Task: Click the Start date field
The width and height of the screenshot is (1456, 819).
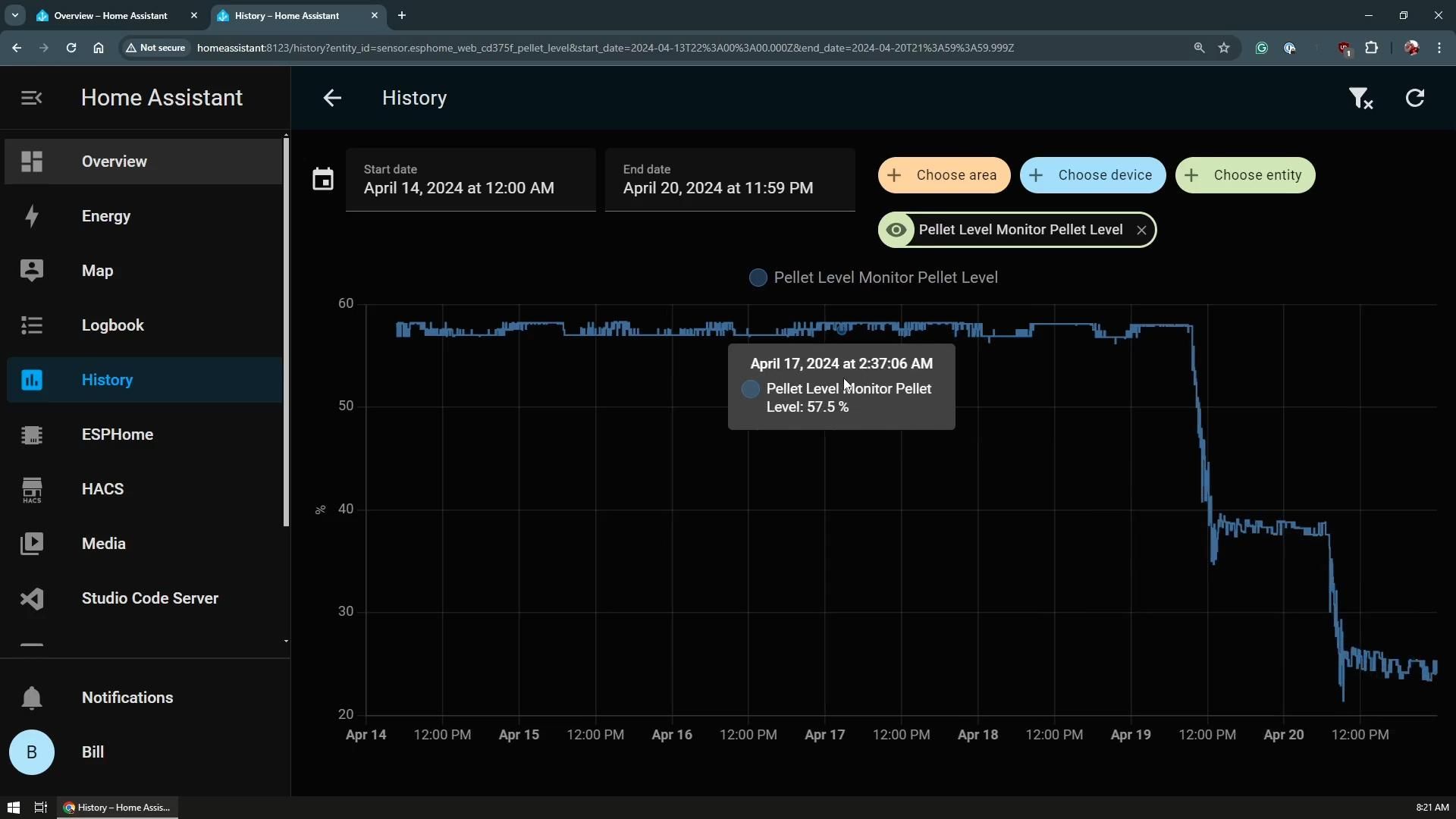Action: [470, 180]
